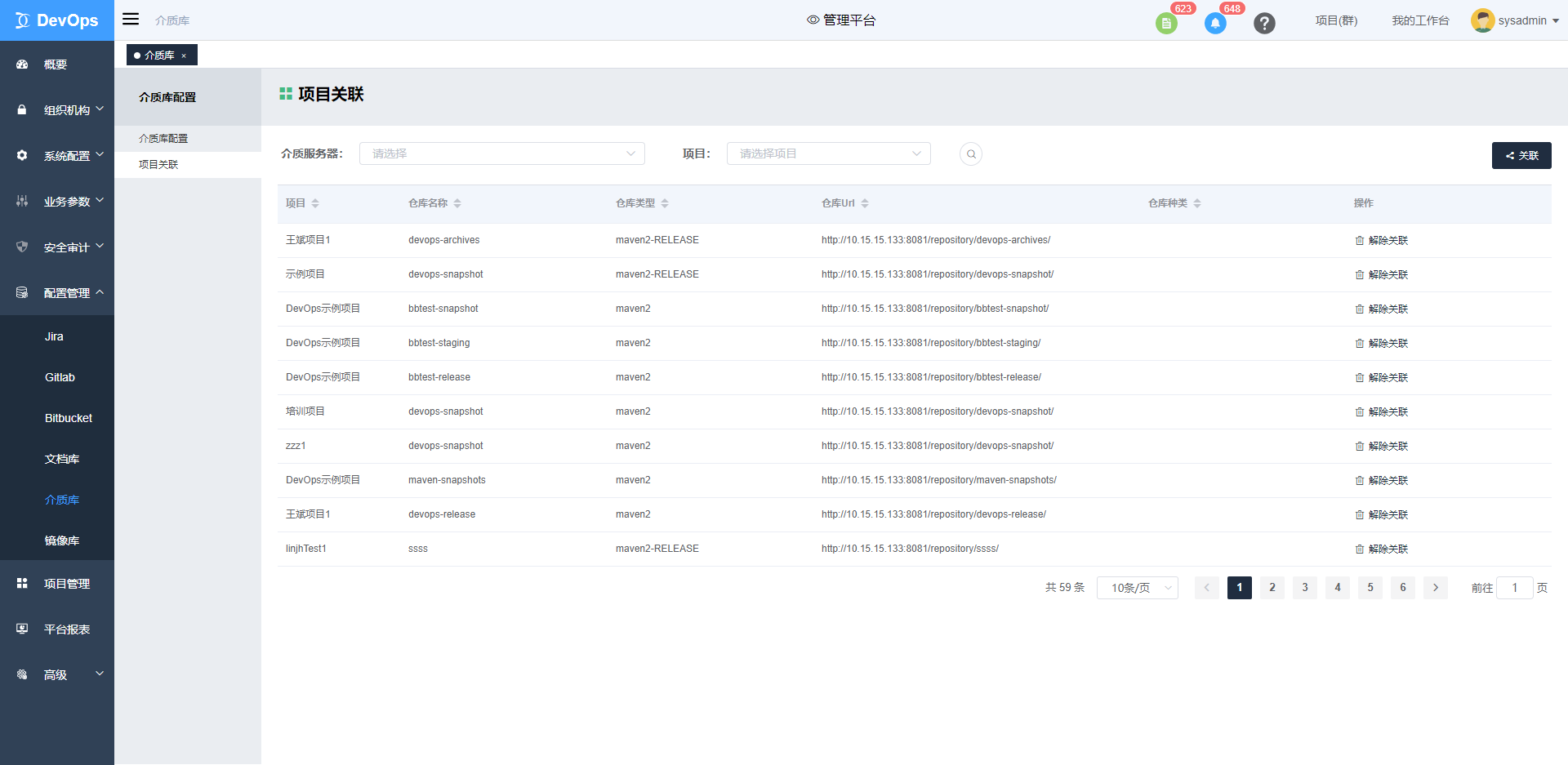Remove association for bbtest-release row
The image size is (1568, 765).
(x=1382, y=378)
